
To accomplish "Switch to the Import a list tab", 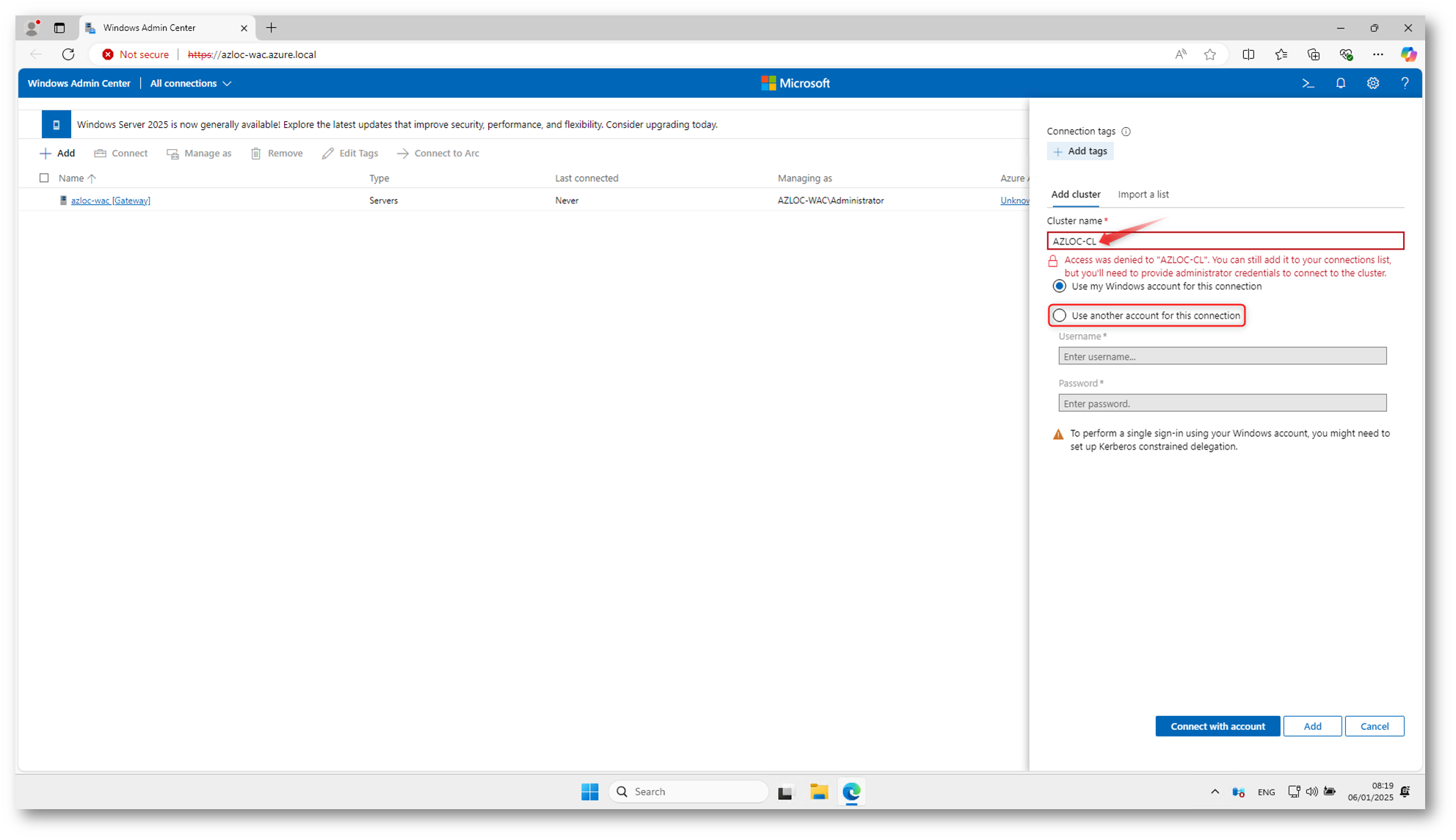I will pos(1143,195).
